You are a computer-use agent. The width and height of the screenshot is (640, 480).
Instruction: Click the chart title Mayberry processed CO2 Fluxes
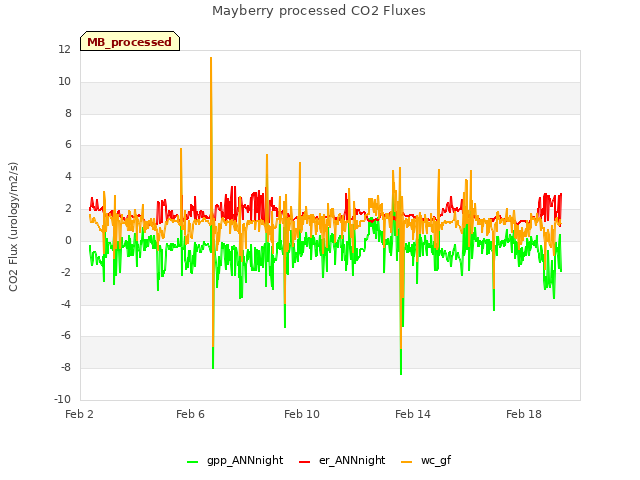tap(319, 11)
